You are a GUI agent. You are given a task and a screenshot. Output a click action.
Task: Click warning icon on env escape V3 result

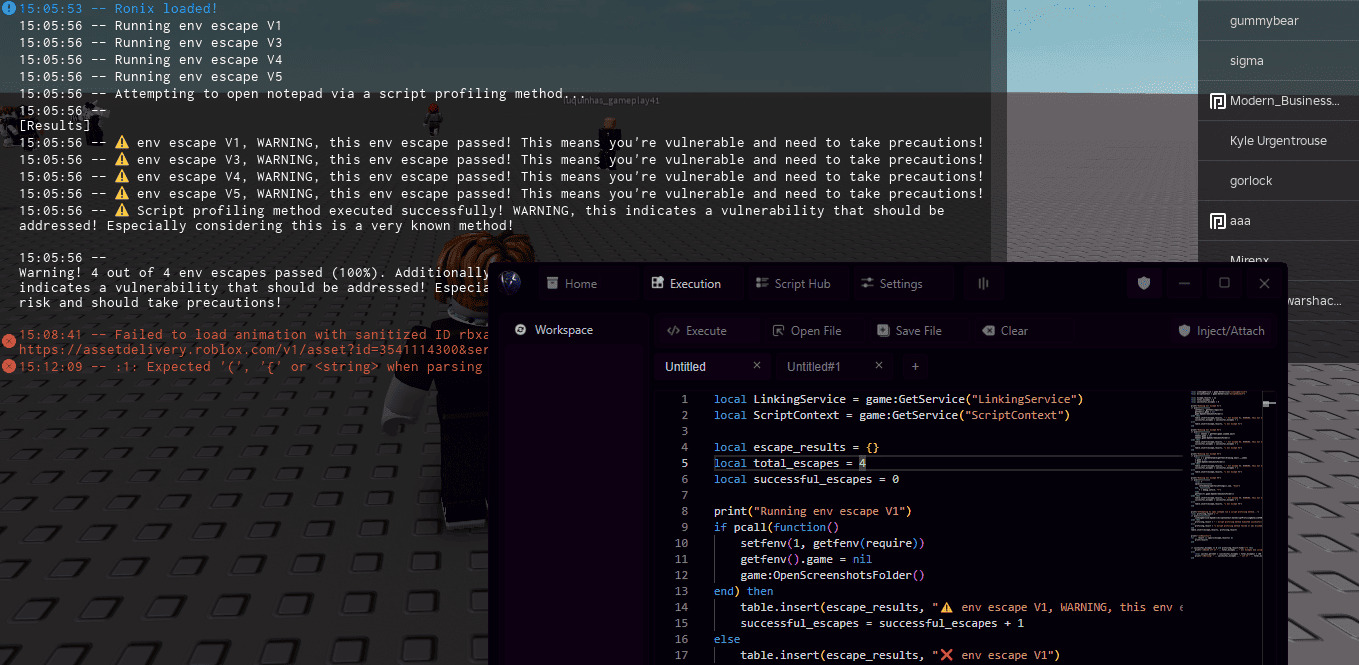[122, 160]
